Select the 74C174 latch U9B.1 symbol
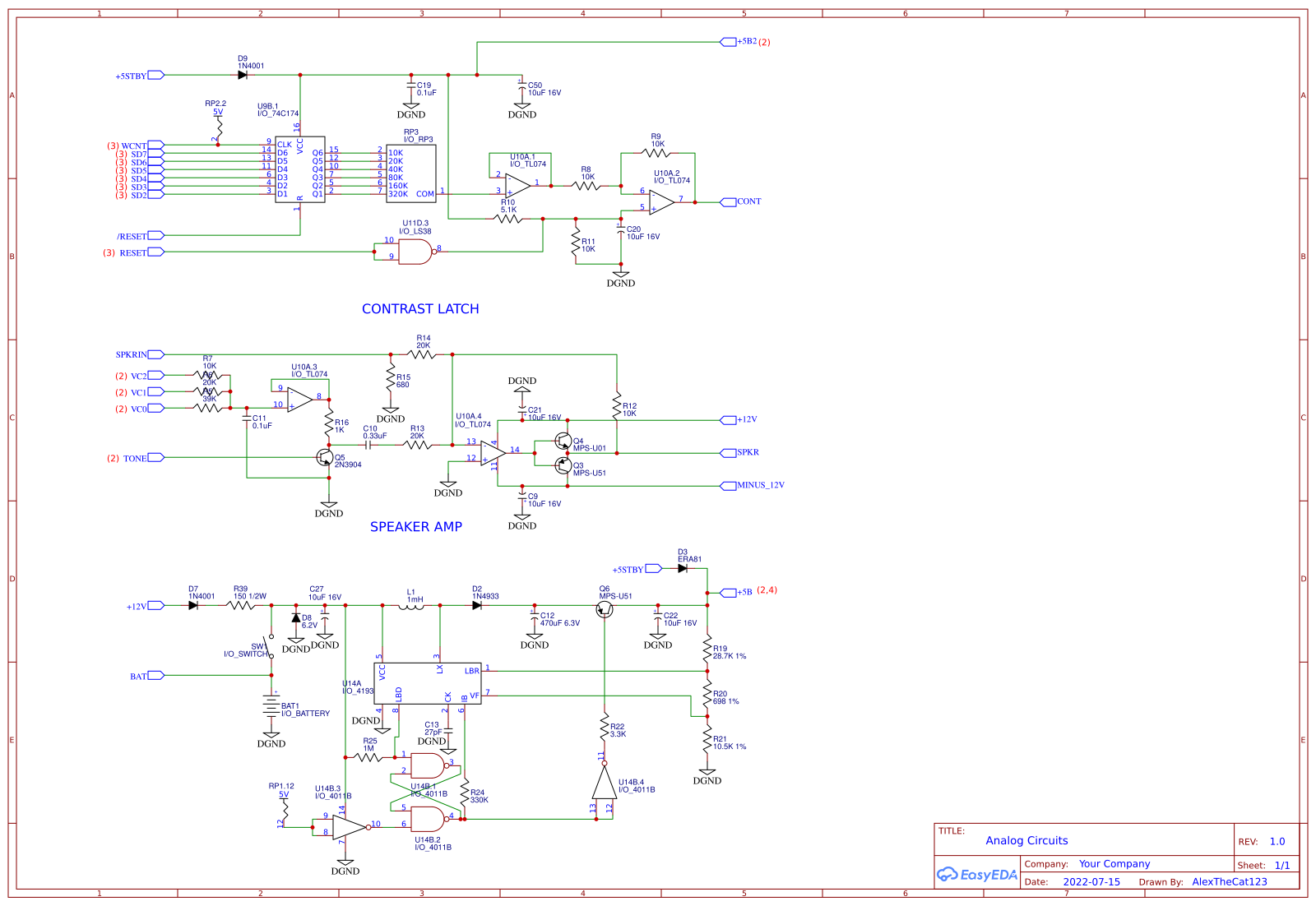1316x906 pixels. (301, 170)
